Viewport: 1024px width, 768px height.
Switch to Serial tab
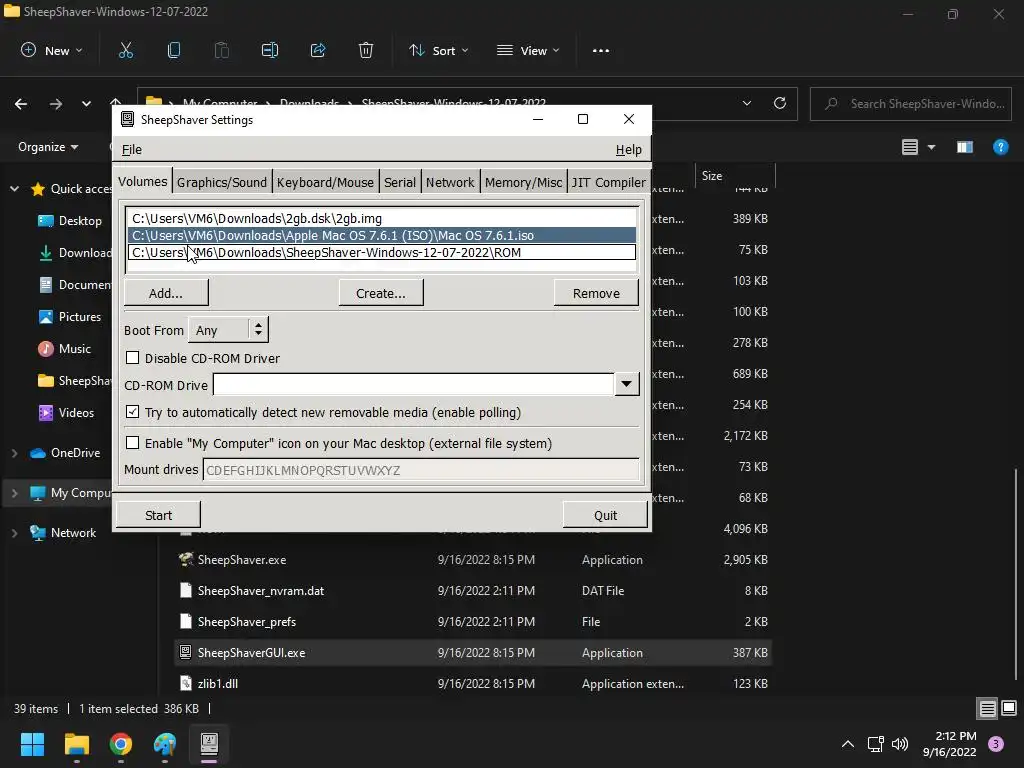pos(400,182)
